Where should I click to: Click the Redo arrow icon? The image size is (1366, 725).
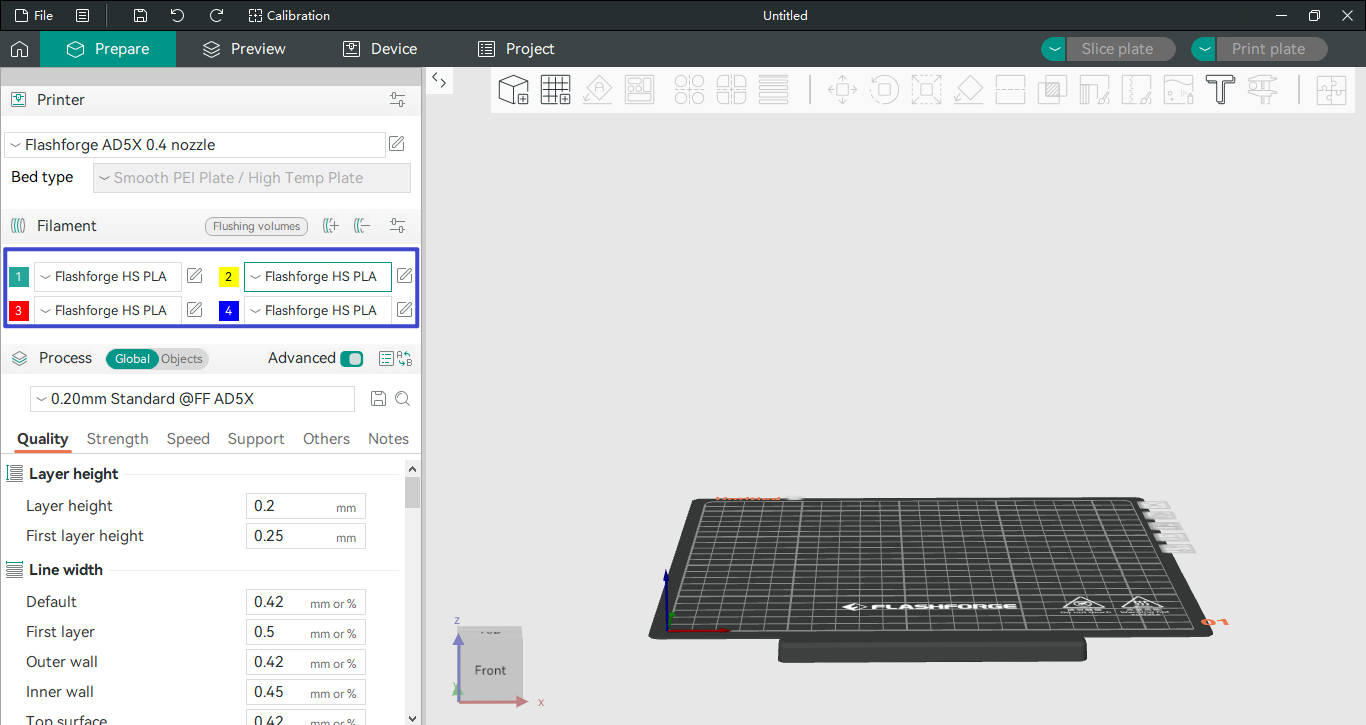tap(216, 15)
